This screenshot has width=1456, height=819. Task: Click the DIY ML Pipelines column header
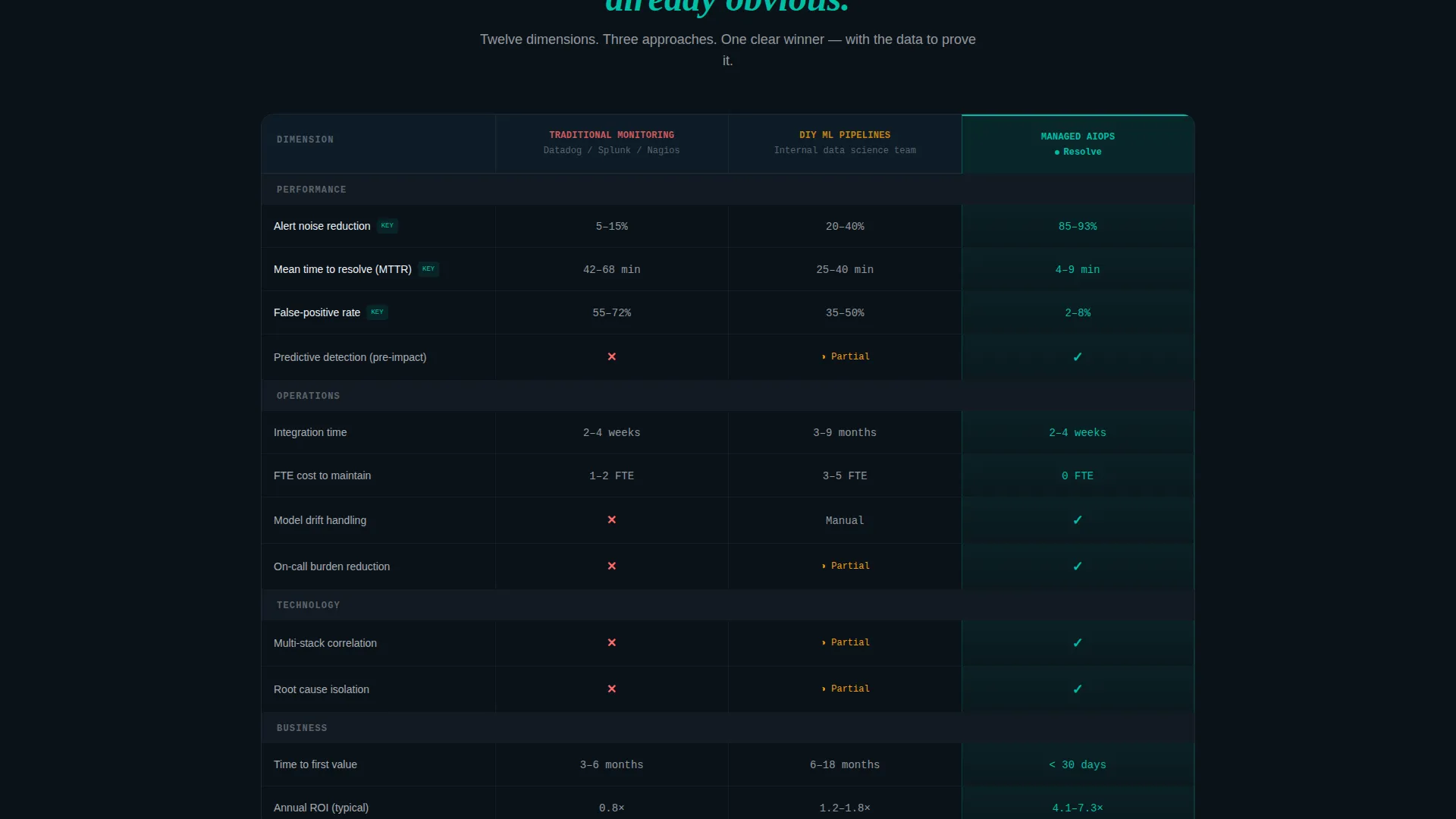point(845,143)
